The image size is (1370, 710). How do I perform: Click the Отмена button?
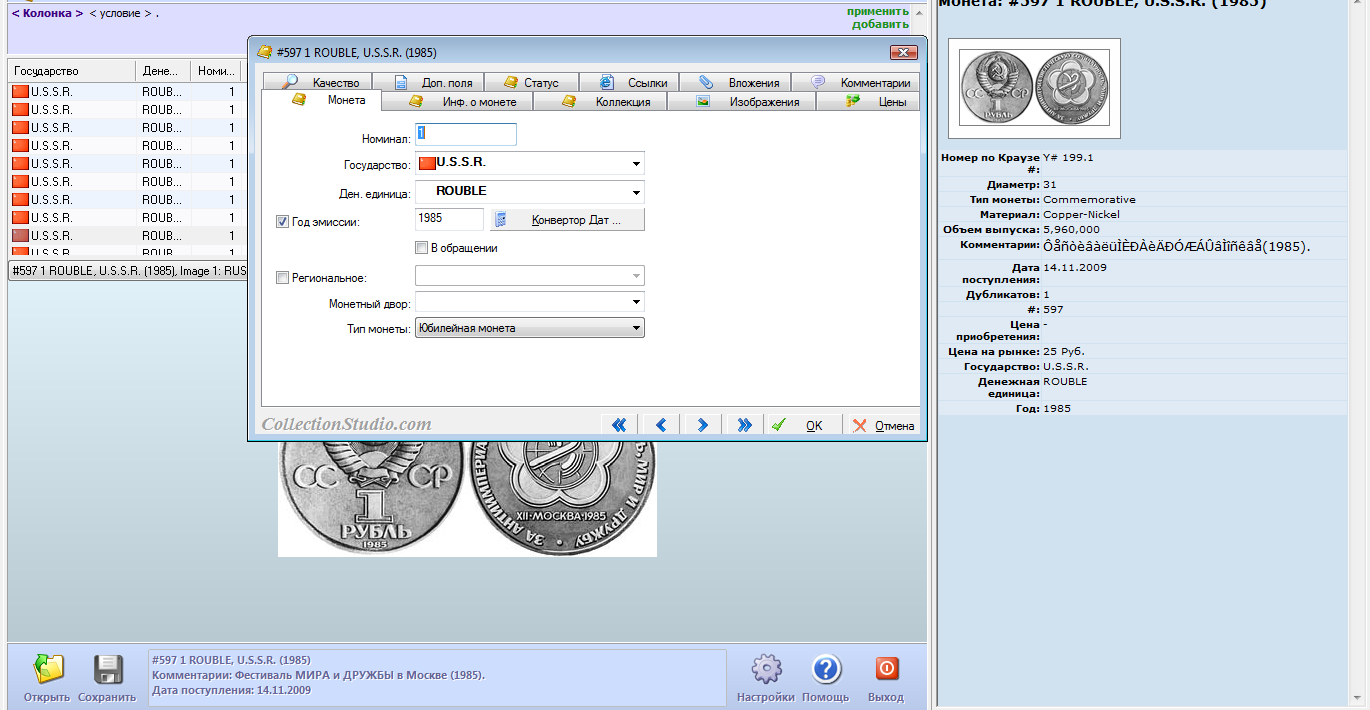[883, 425]
